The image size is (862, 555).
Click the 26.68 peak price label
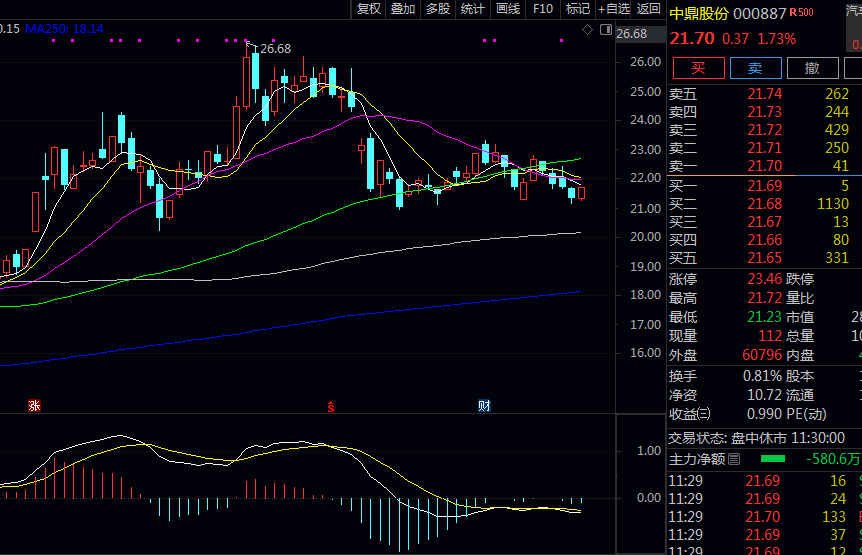coord(275,48)
